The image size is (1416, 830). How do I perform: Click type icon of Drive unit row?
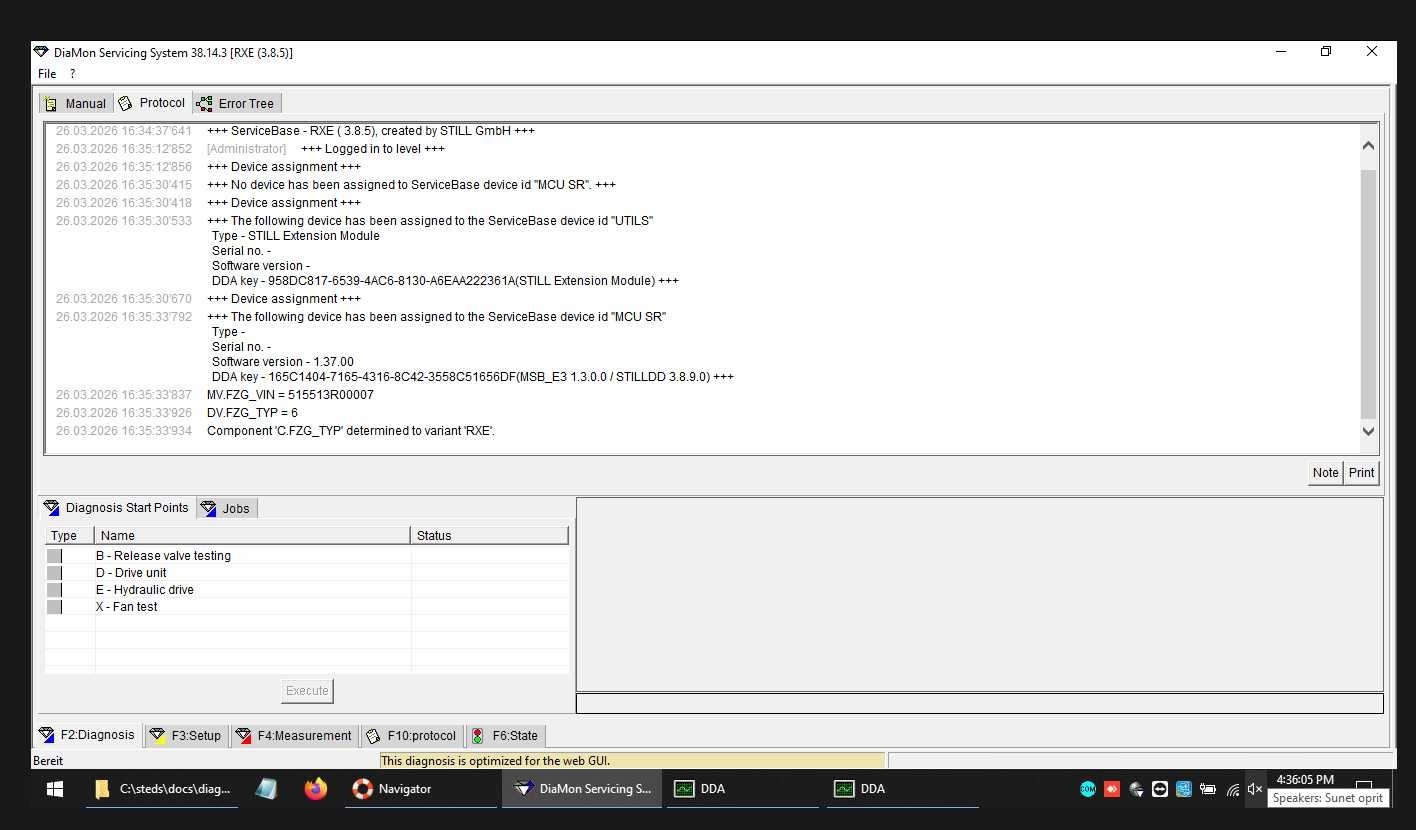click(54, 573)
